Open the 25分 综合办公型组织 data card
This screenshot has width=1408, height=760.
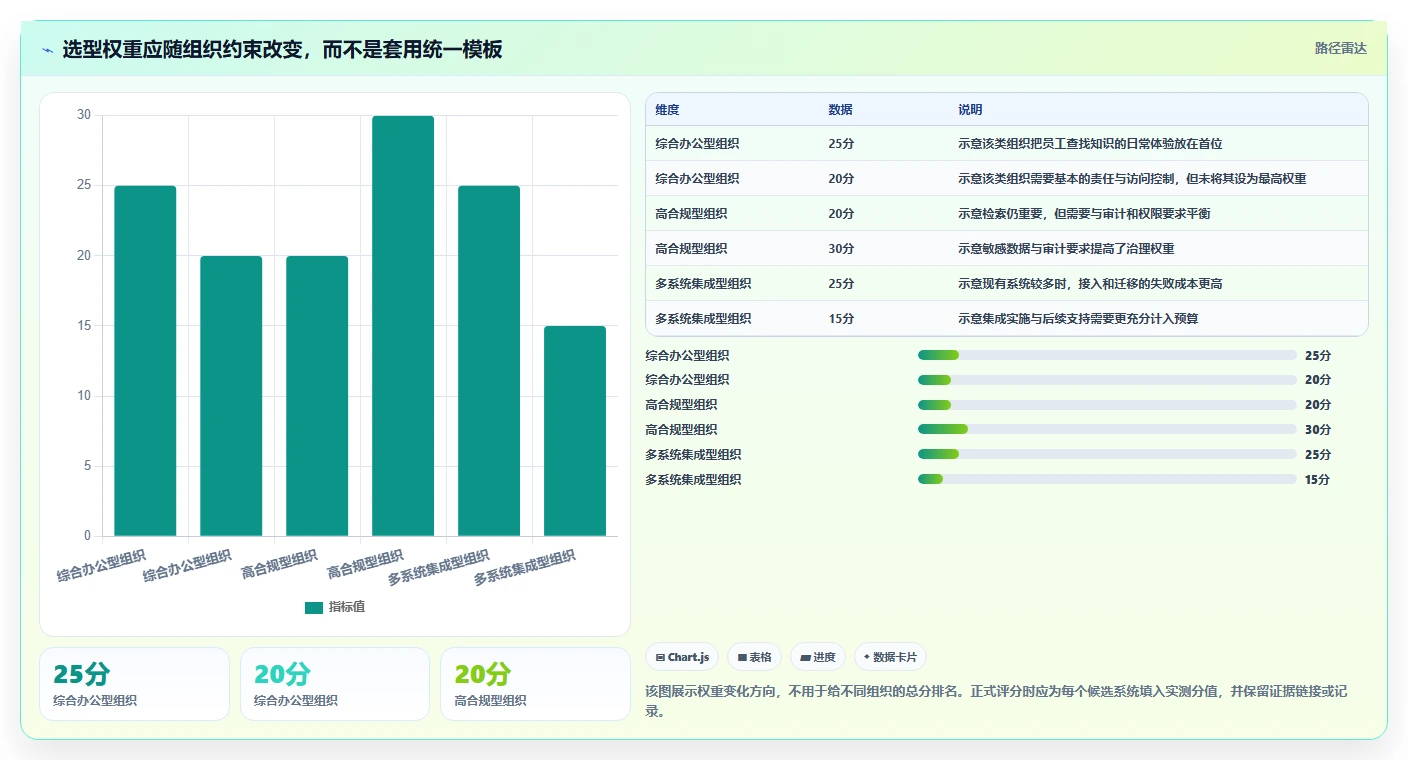point(134,684)
